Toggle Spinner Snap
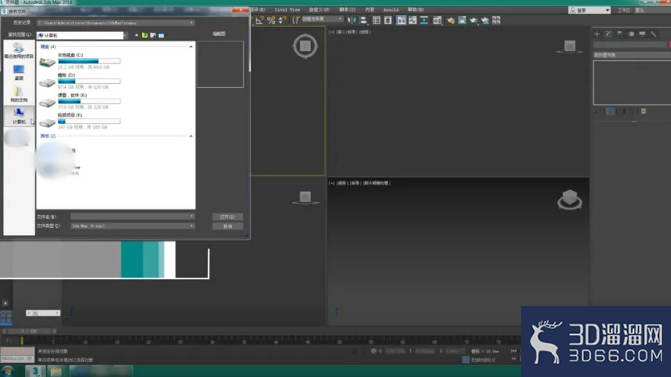The image size is (671, 377). point(282,20)
